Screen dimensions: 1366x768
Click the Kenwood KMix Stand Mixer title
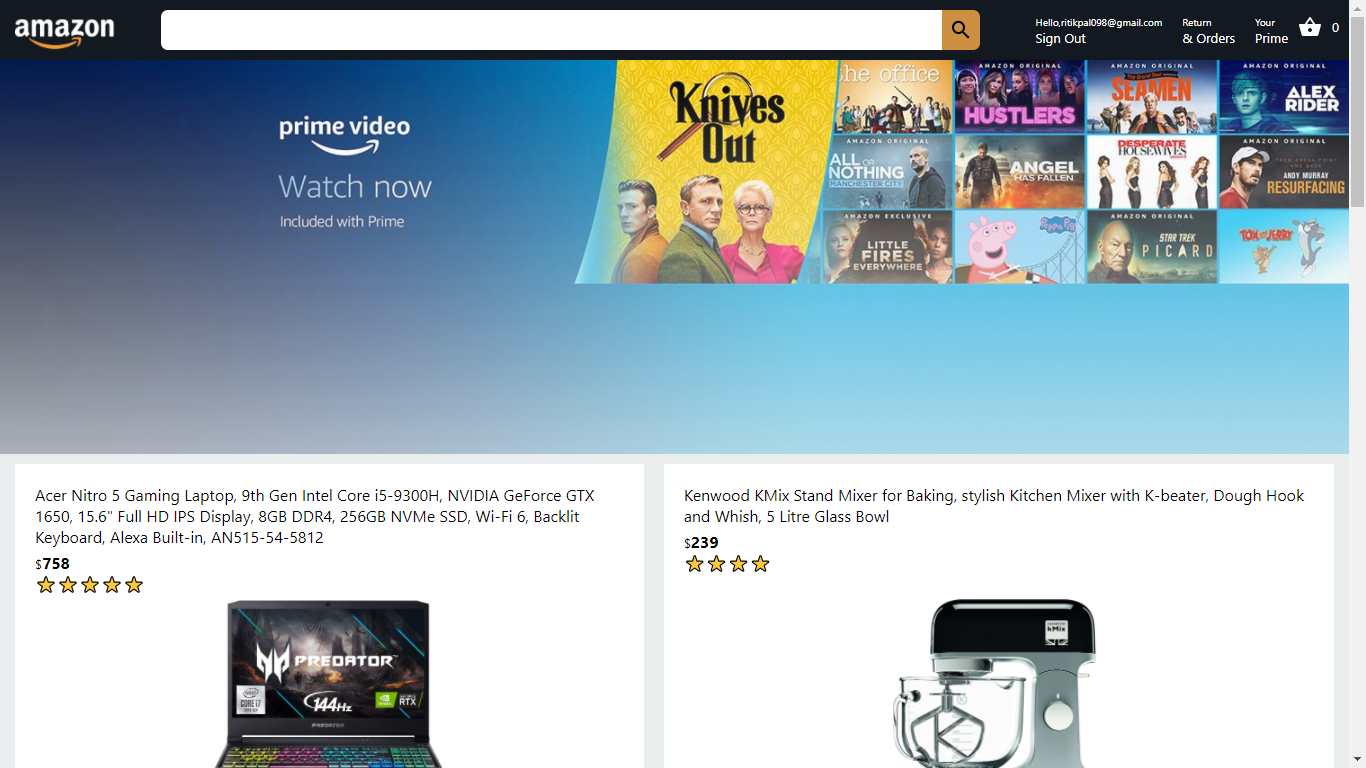click(994, 506)
